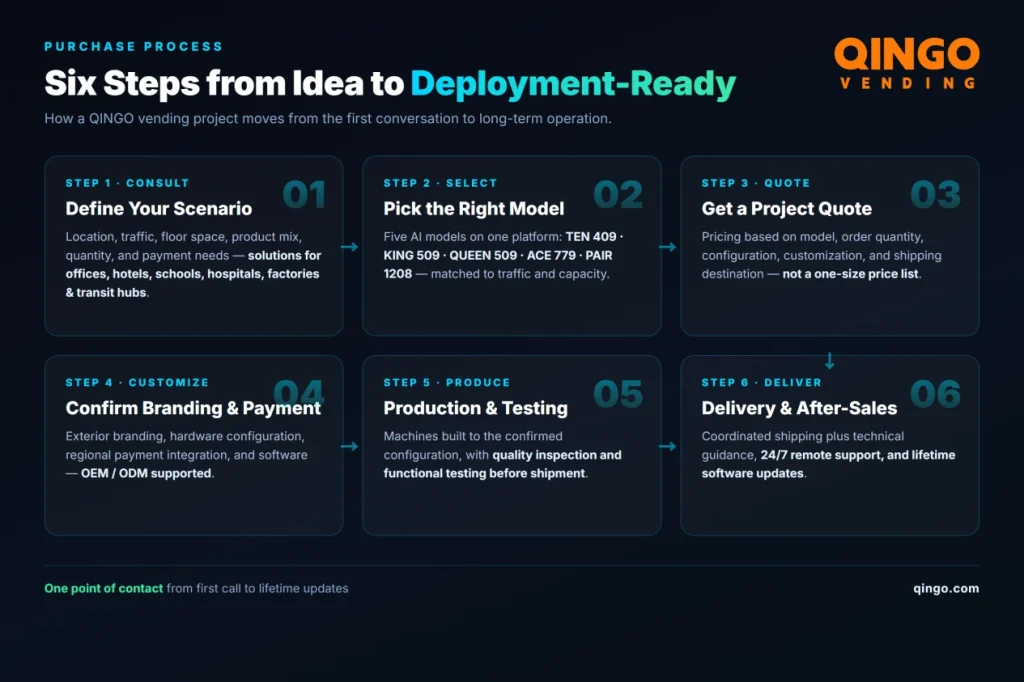The width and height of the screenshot is (1024, 682).
Task: Open the qingo.com link
Action: click(946, 588)
